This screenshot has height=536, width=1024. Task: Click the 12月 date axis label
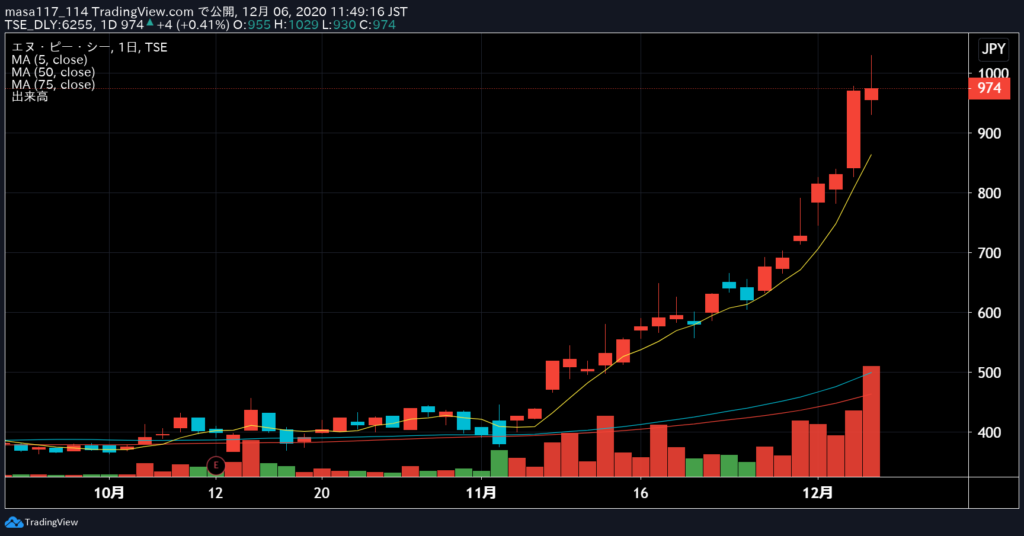818,493
